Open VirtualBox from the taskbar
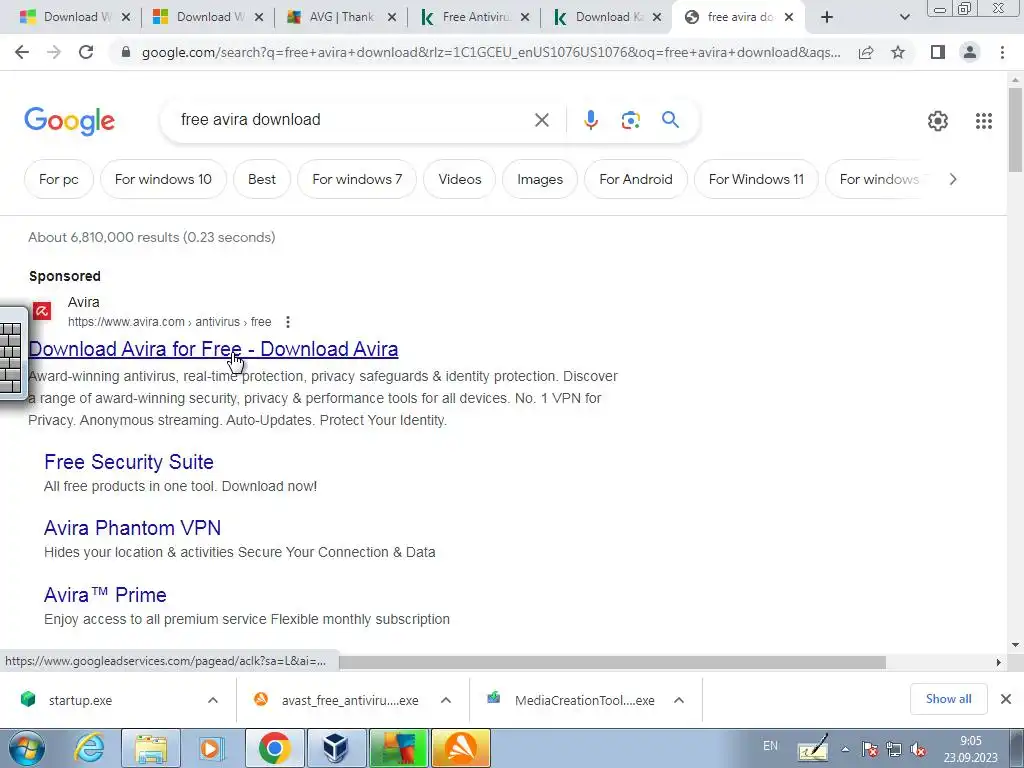 click(336, 748)
